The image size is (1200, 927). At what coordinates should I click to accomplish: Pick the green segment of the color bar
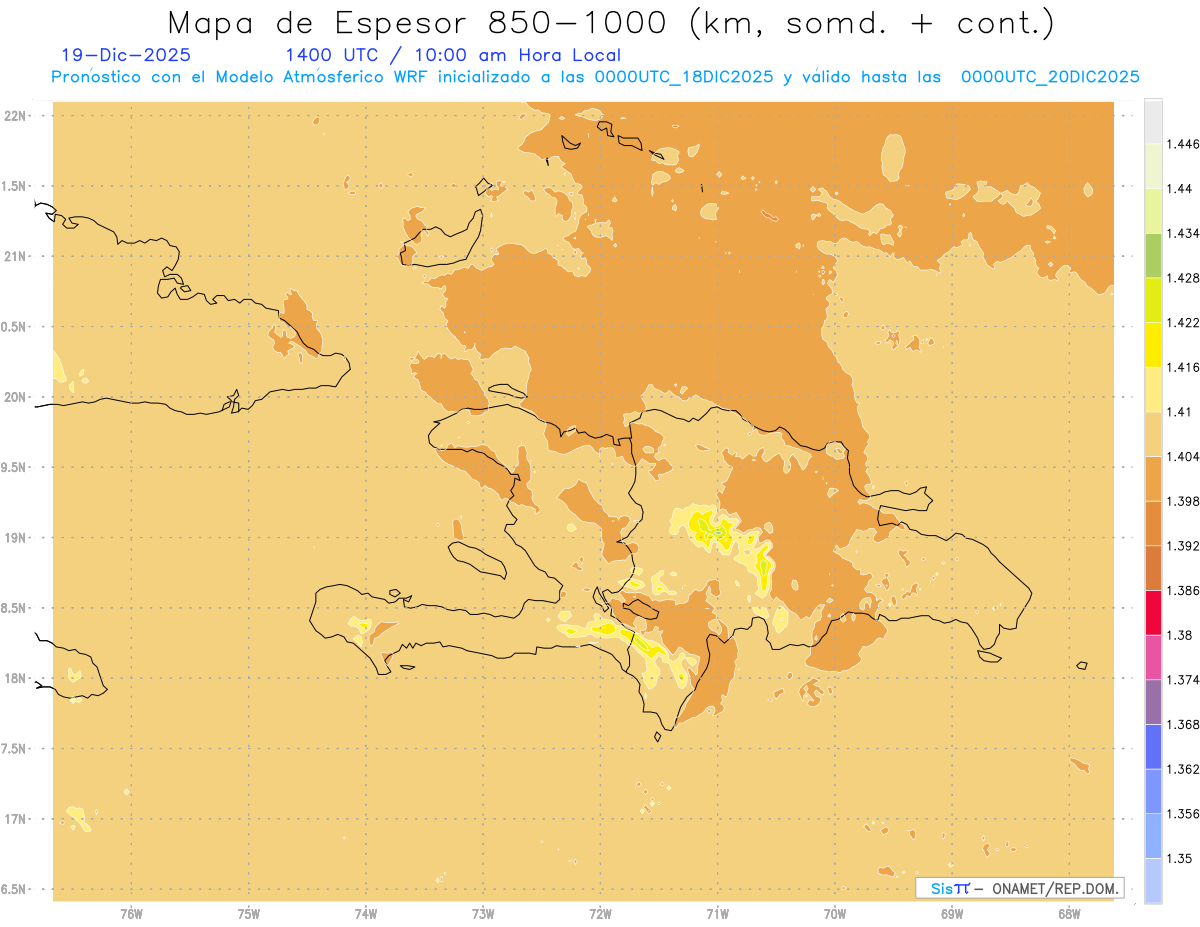point(1153,255)
